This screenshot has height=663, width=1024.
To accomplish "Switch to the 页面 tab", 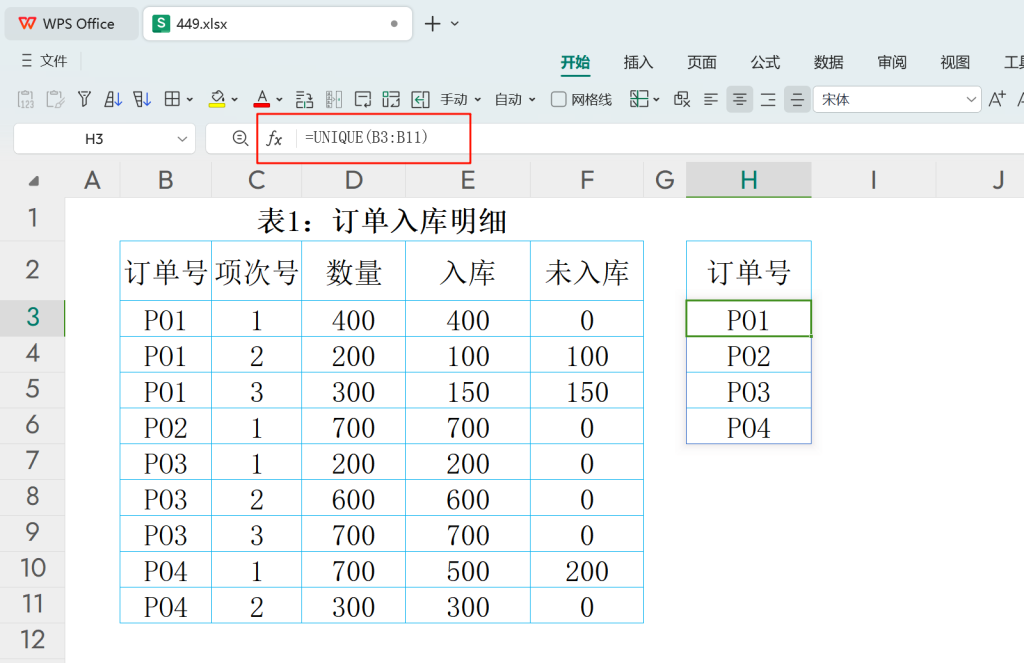I will coord(702,62).
